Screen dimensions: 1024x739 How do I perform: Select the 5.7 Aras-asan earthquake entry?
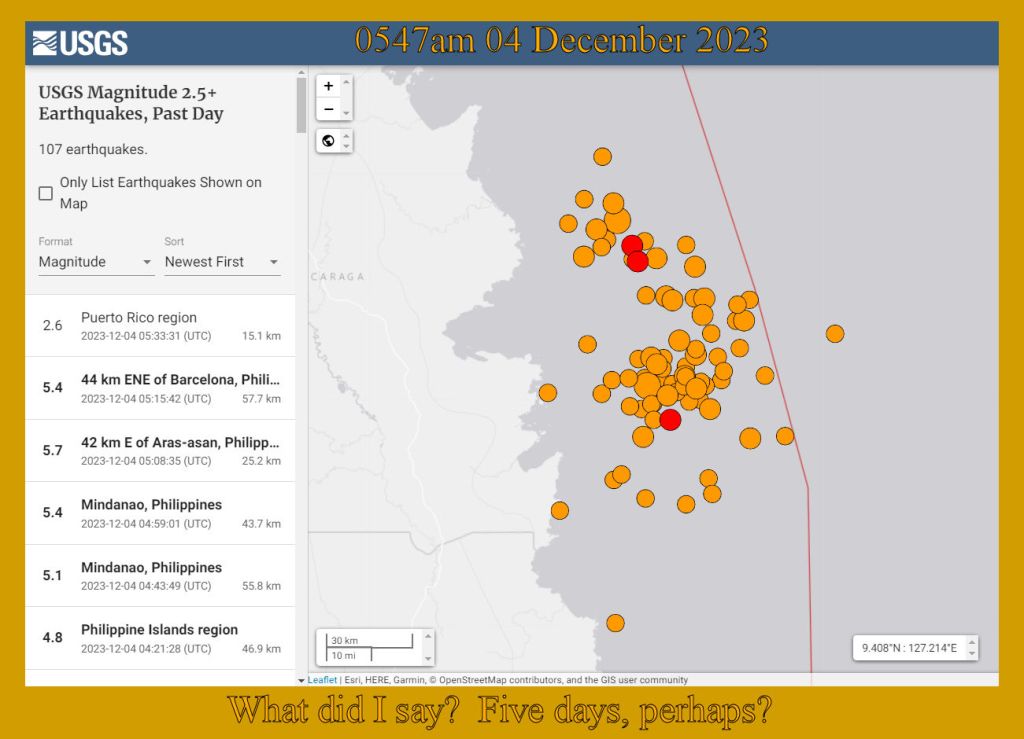click(160, 450)
